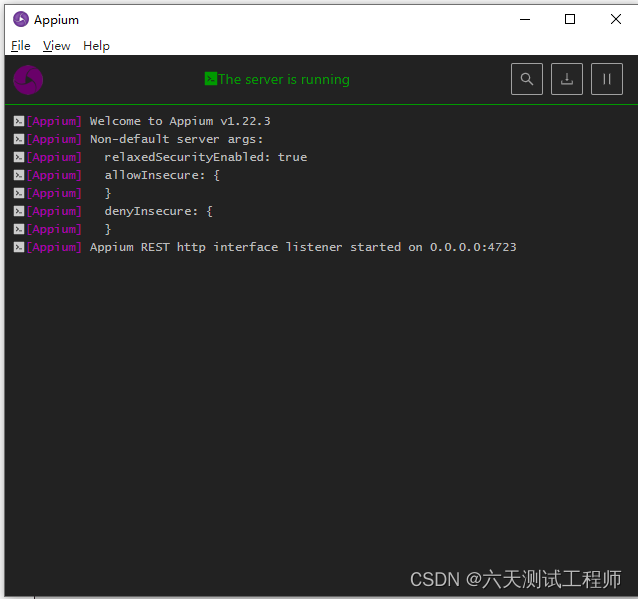Maximize the Appium window

click(570, 19)
